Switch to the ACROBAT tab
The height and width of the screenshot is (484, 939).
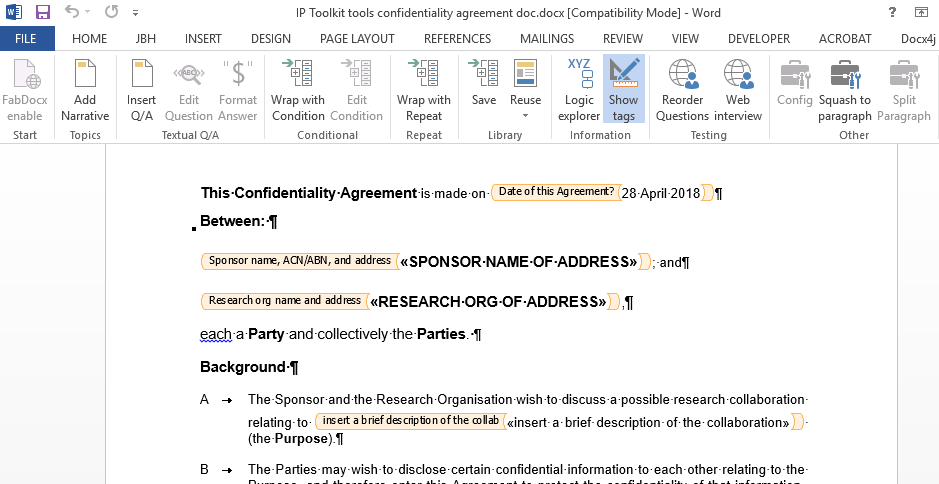point(845,39)
